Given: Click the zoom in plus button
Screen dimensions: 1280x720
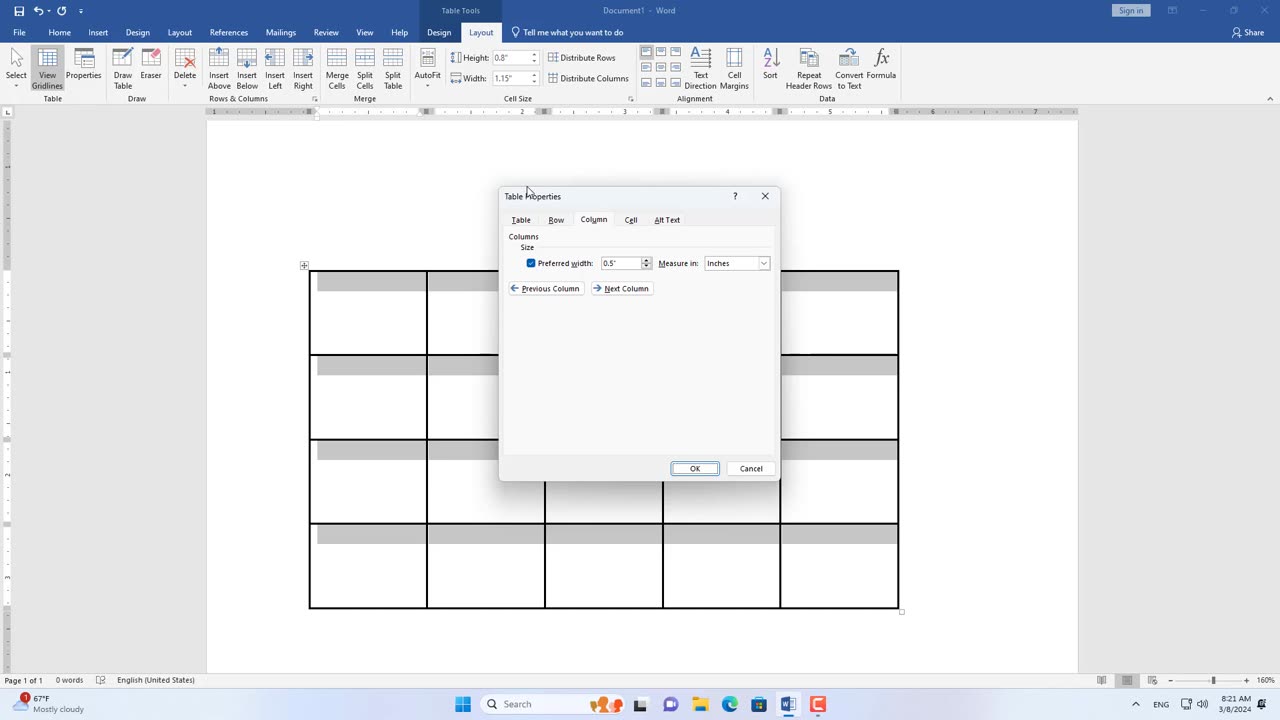Looking at the screenshot, I should pyautogui.click(x=1246, y=680).
